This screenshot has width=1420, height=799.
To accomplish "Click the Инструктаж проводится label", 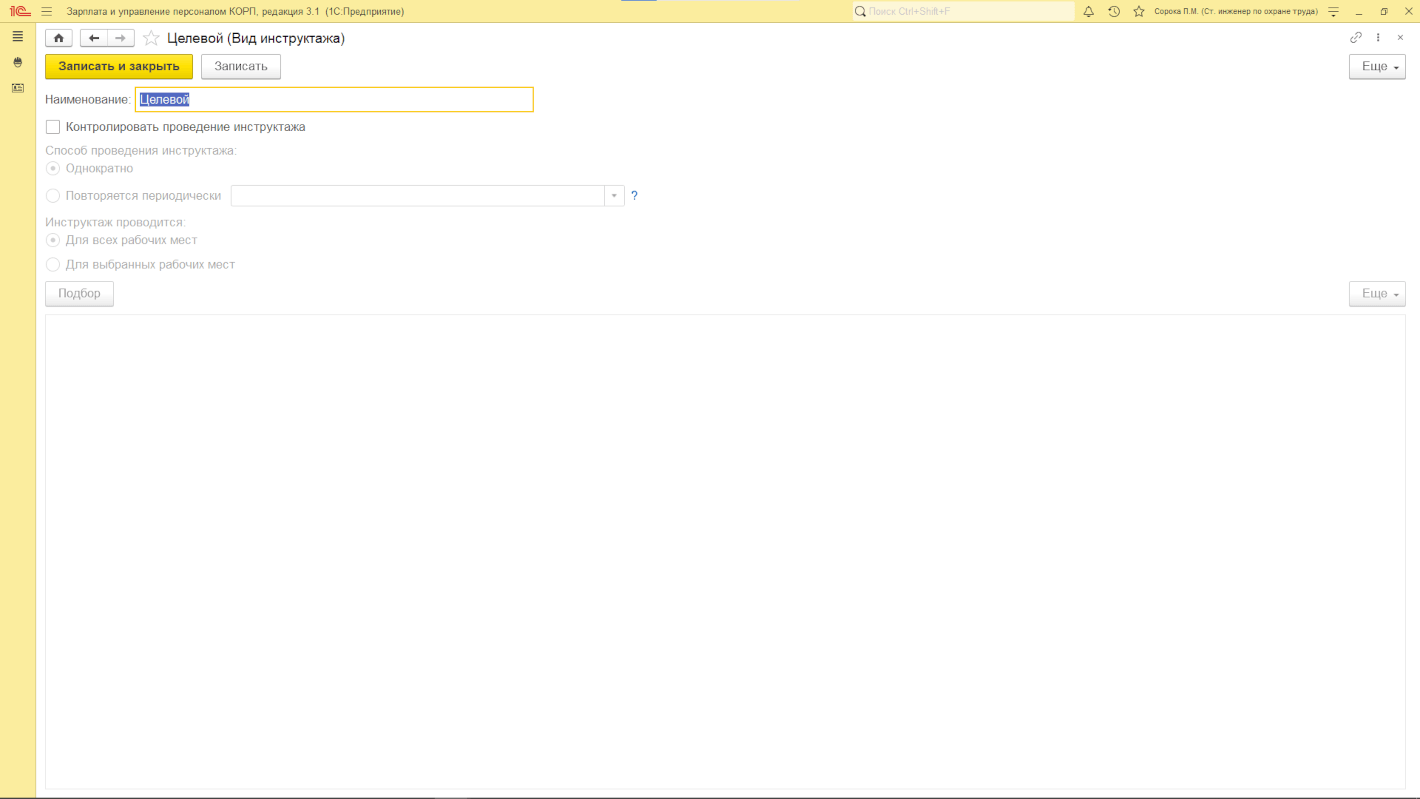I will click(116, 222).
